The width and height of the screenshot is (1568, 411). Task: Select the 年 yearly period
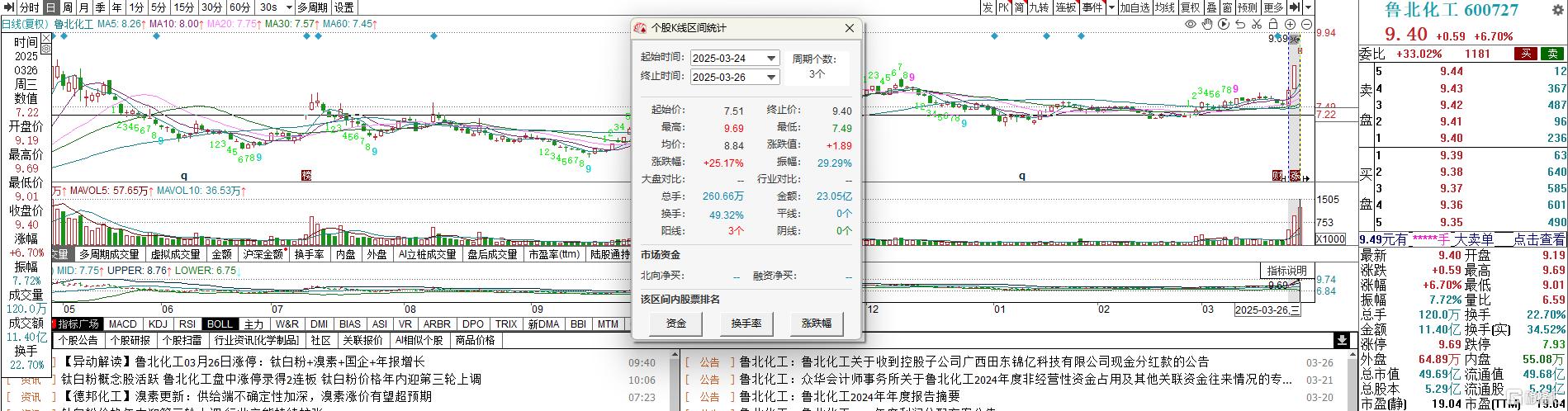tap(116, 7)
